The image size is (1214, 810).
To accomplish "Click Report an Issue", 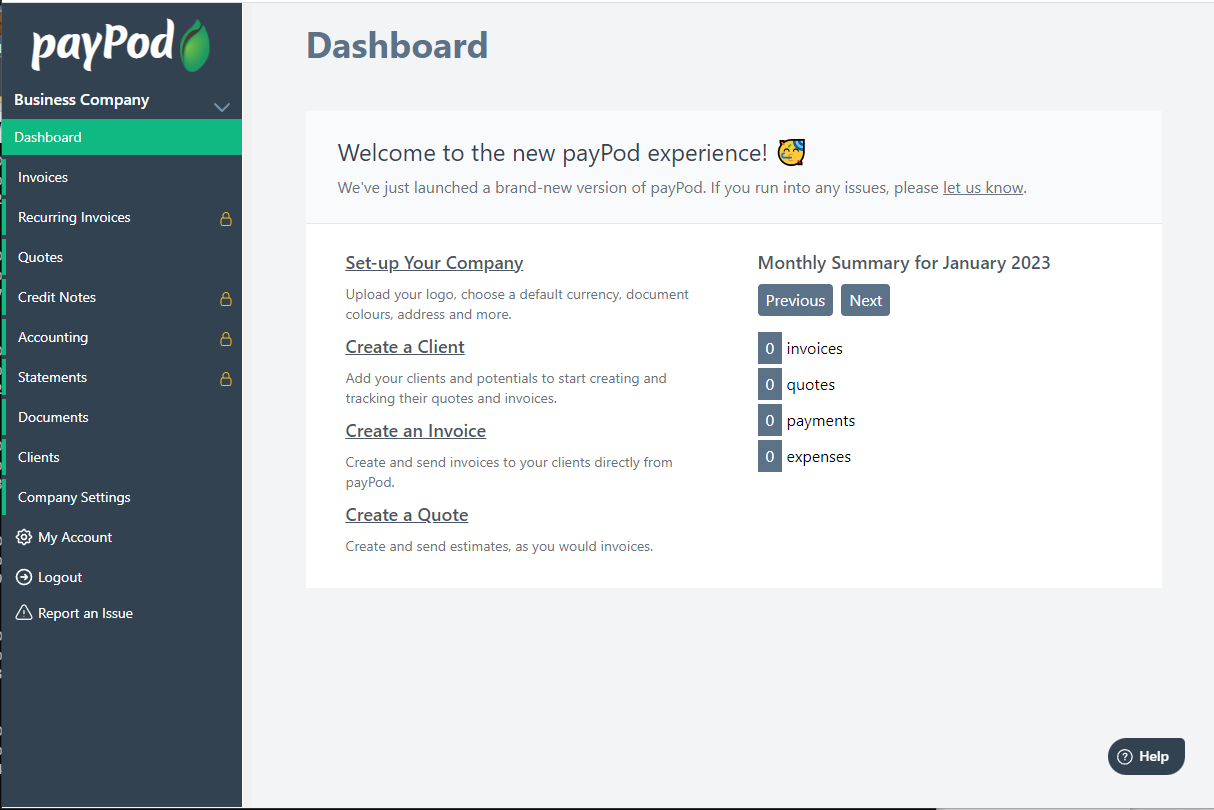I will tap(85, 613).
